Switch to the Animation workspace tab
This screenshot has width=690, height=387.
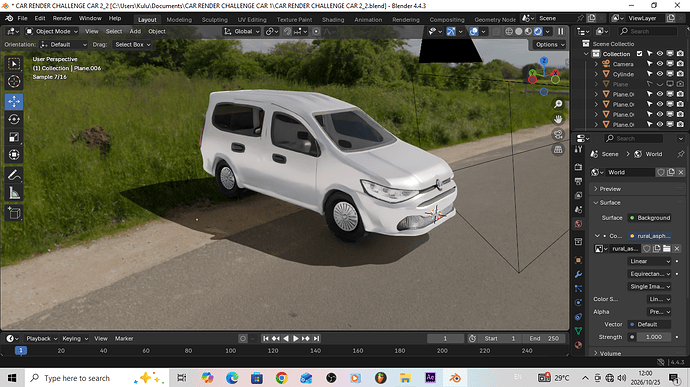[368, 20]
